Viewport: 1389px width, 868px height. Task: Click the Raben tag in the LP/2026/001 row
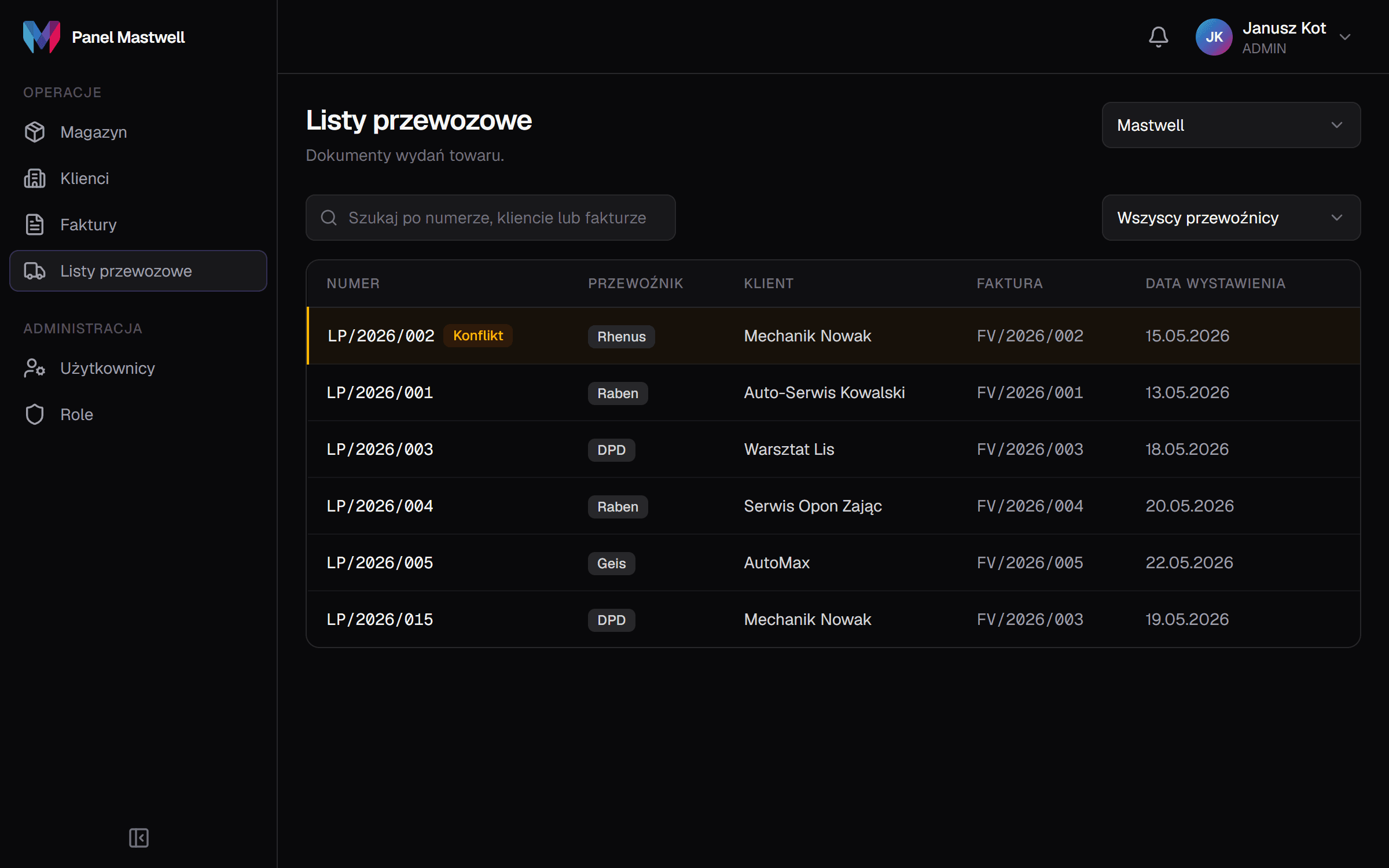click(618, 393)
